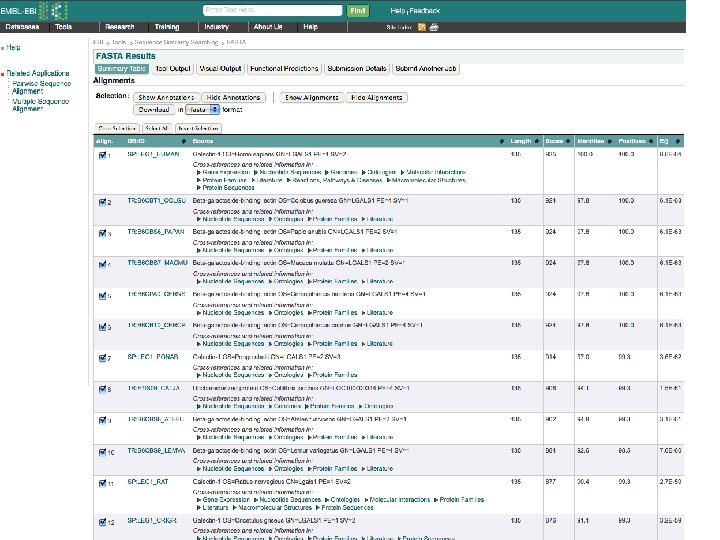The width and height of the screenshot is (720, 540).
Task: Sort by the Source column arrow icon
Action: tap(501, 141)
